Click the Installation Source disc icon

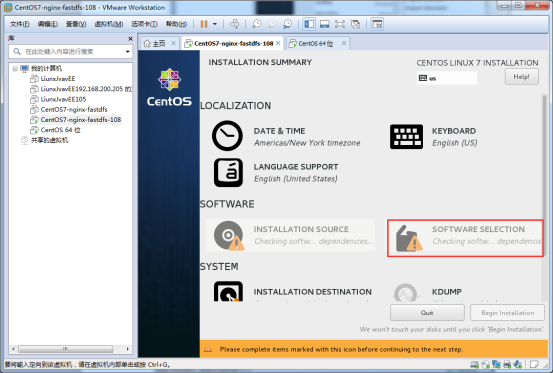[229, 235]
